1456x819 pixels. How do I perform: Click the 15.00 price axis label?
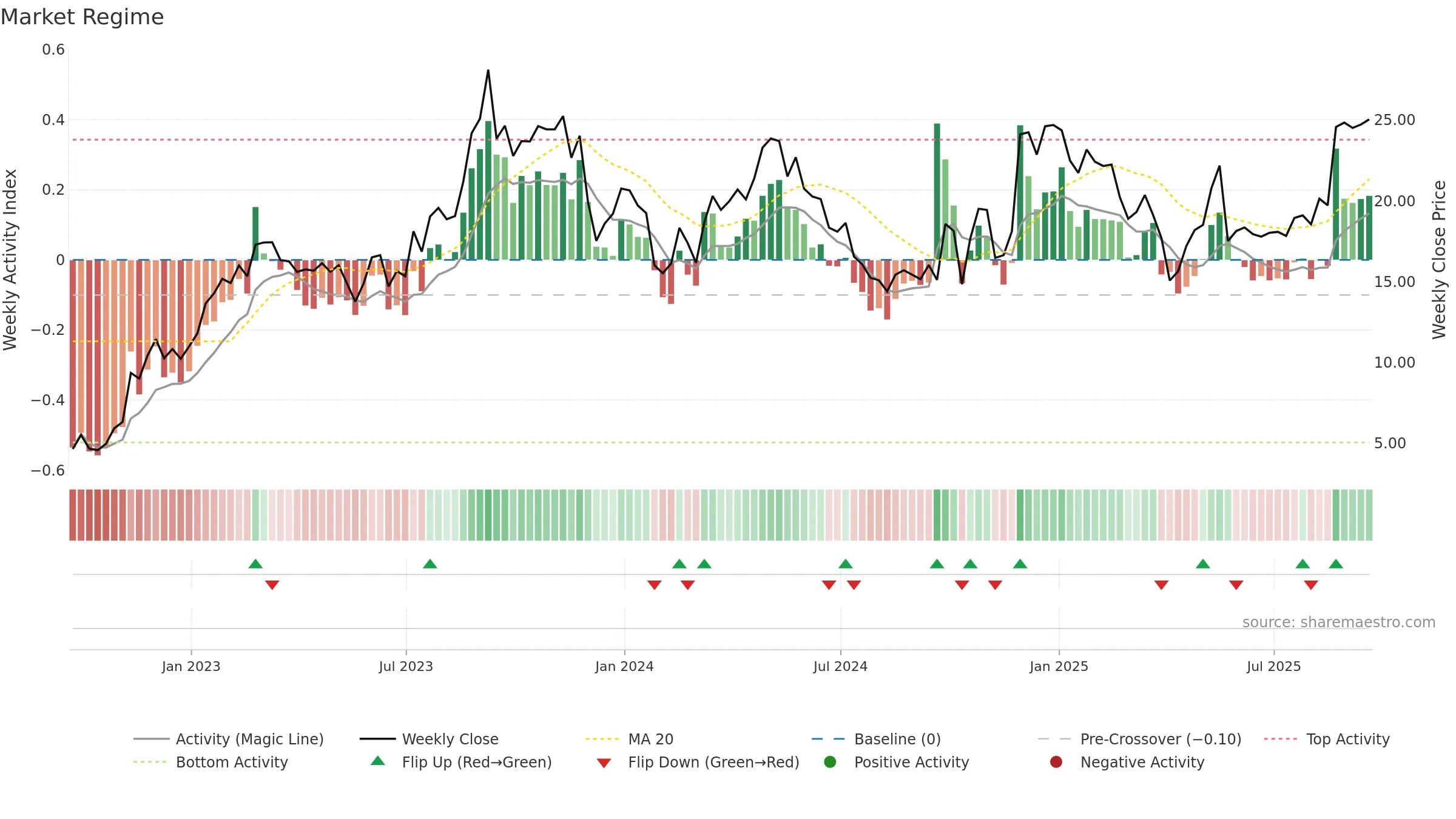(1395, 282)
